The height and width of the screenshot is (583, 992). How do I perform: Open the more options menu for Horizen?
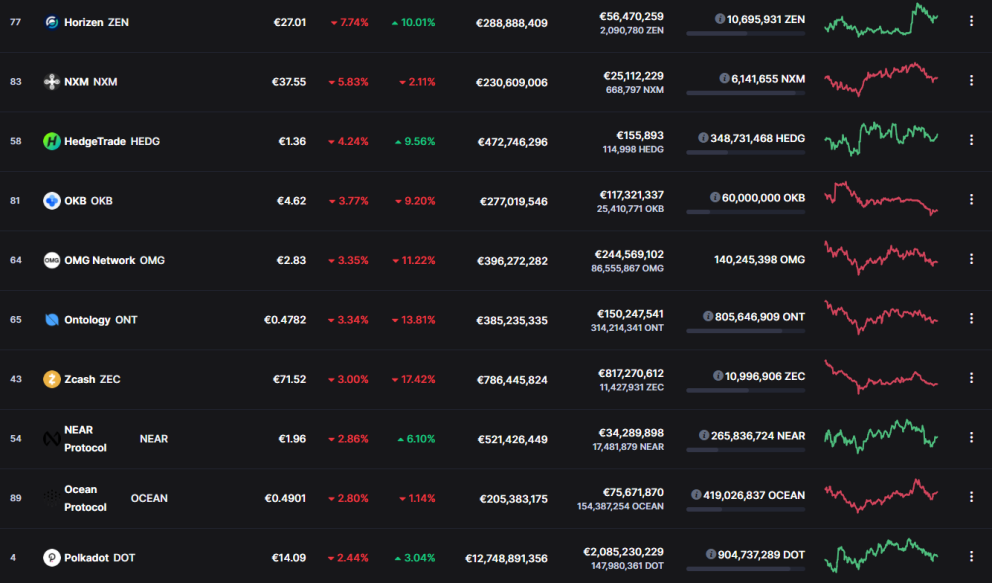(x=971, y=21)
